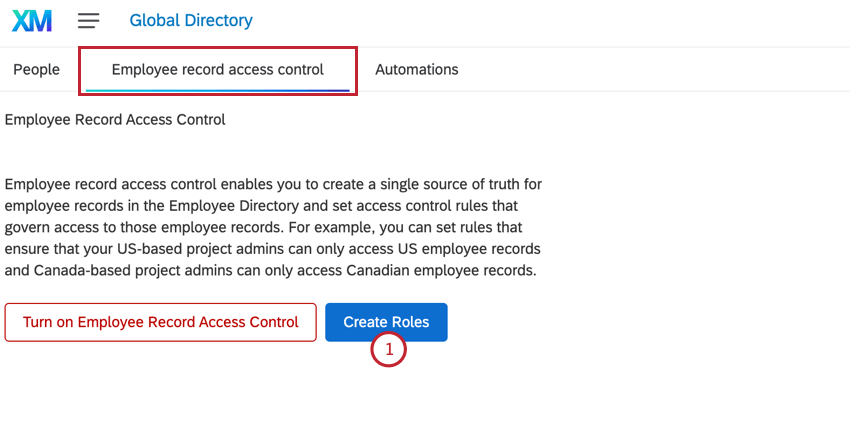Go to the Automations tab

tap(416, 70)
